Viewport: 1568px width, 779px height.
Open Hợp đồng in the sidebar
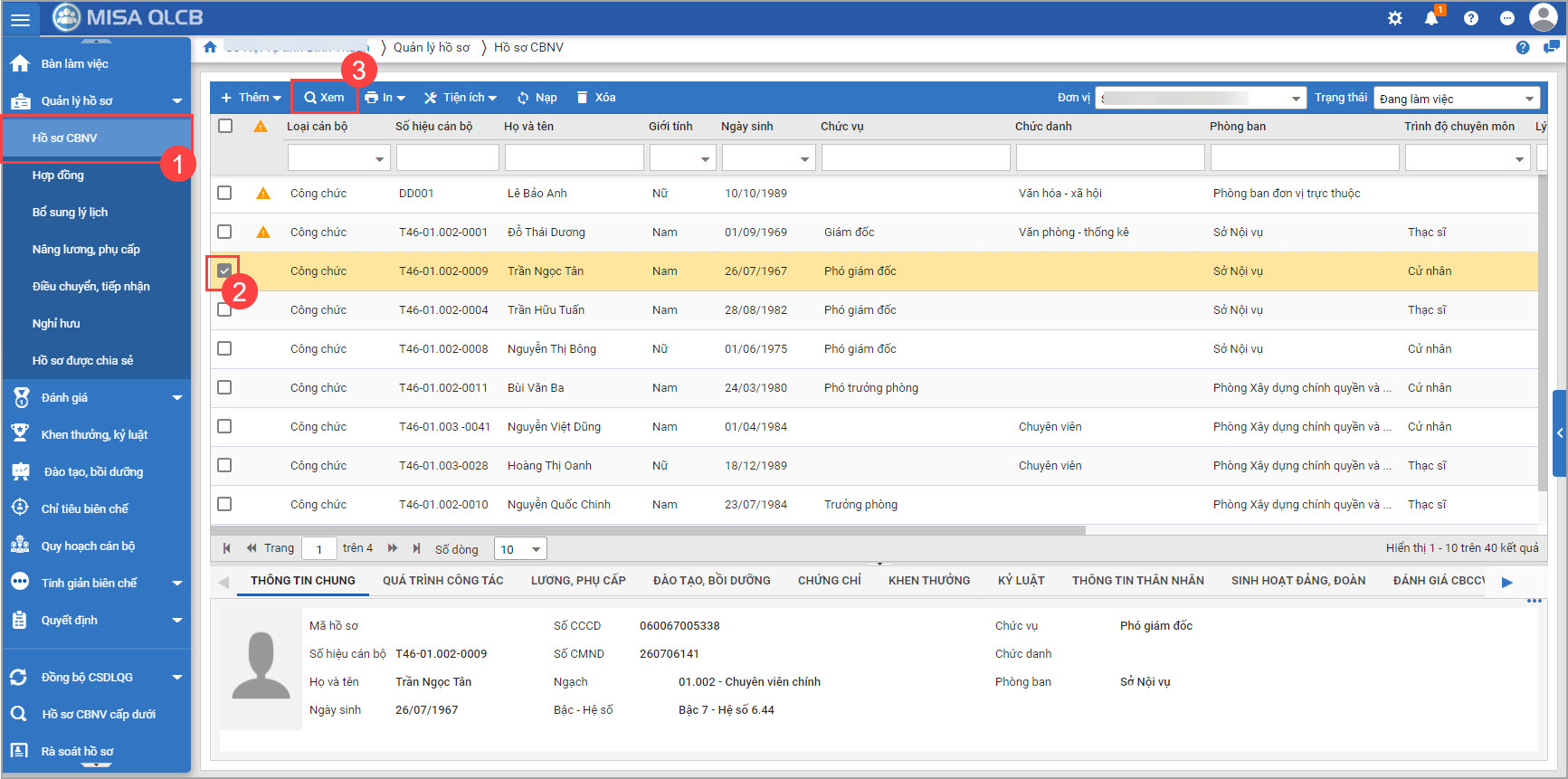(x=58, y=176)
